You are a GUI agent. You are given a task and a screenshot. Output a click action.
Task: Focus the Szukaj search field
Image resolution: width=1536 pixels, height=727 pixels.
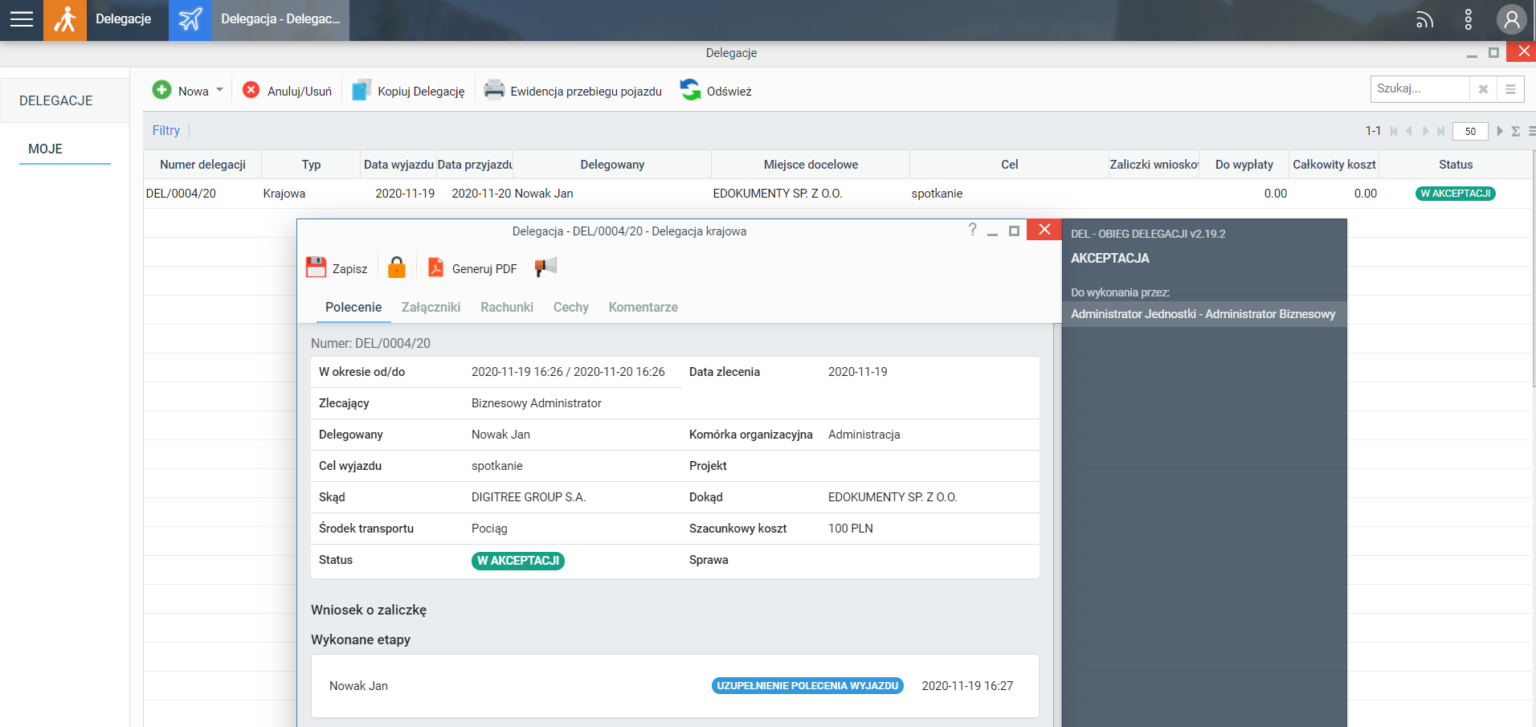click(1419, 89)
